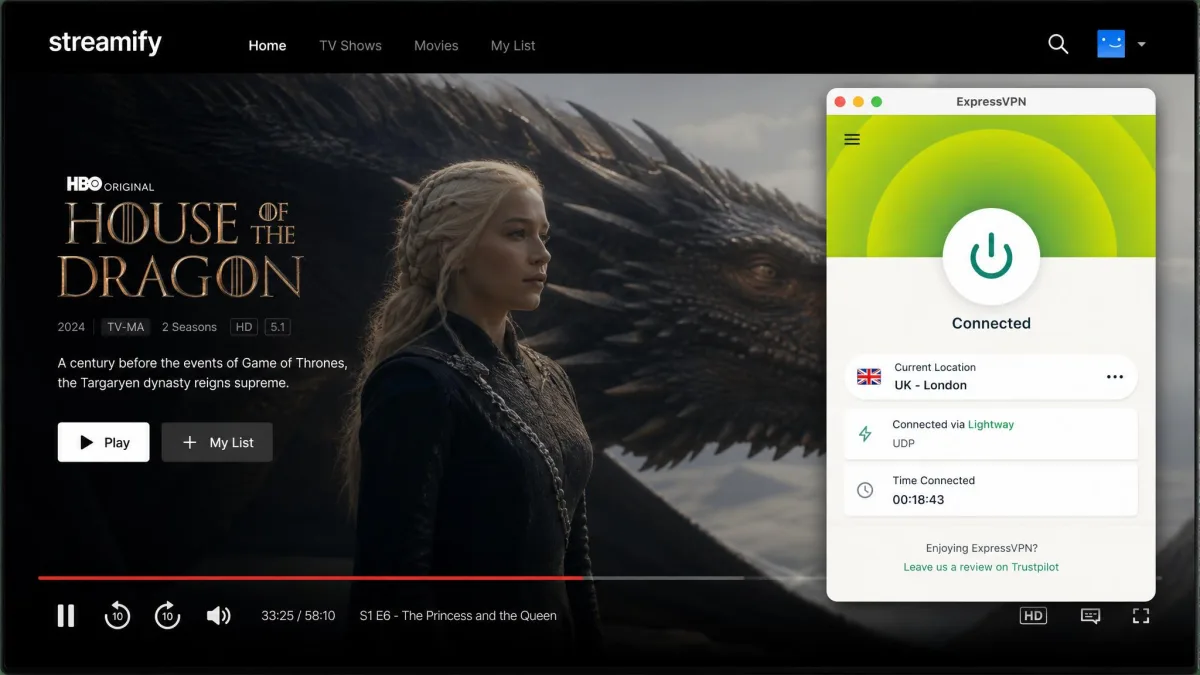Open the TV Shows tab
Image resolution: width=1200 pixels, height=675 pixels.
[x=351, y=45]
